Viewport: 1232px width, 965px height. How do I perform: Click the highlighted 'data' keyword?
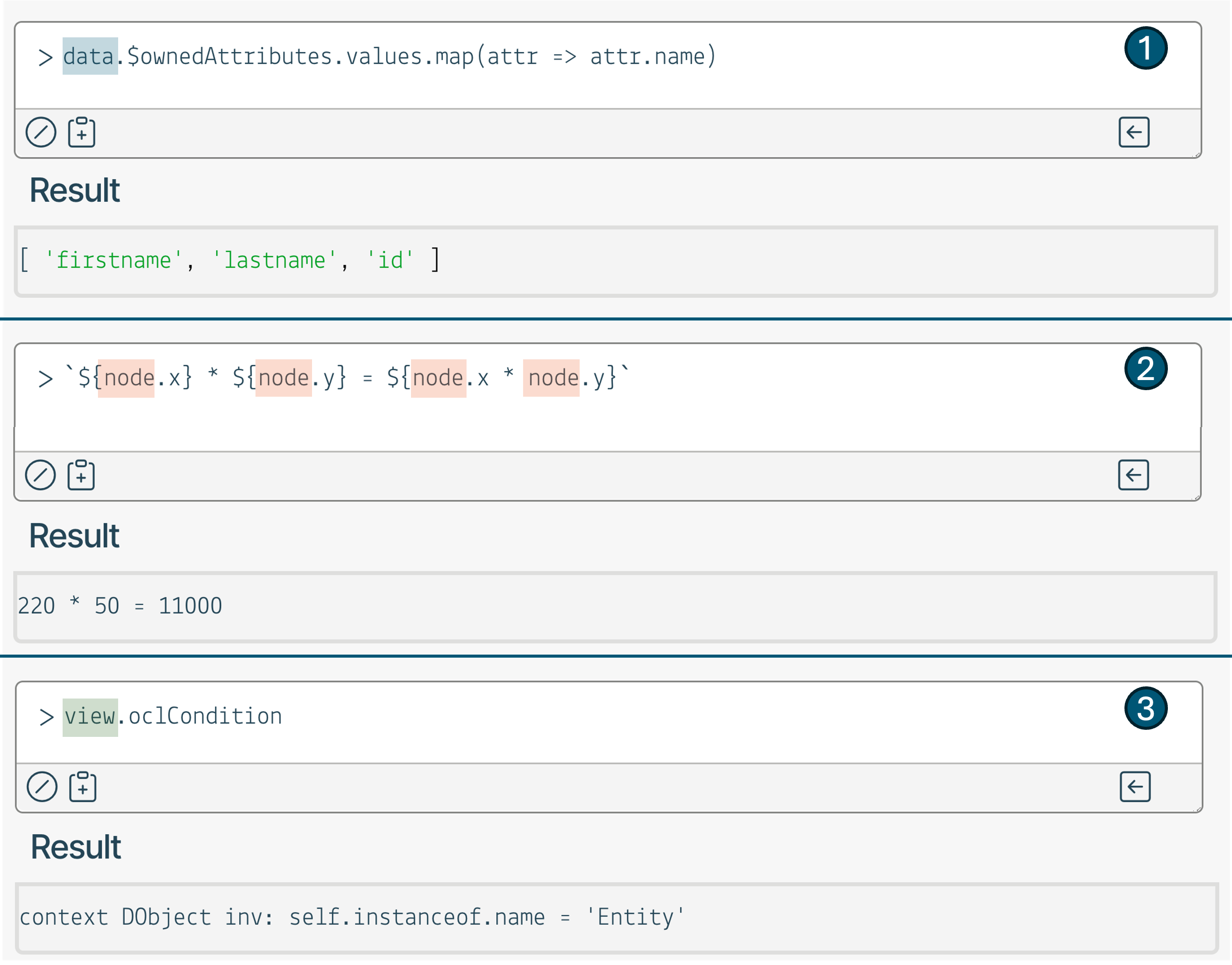[x=89, y=57]
